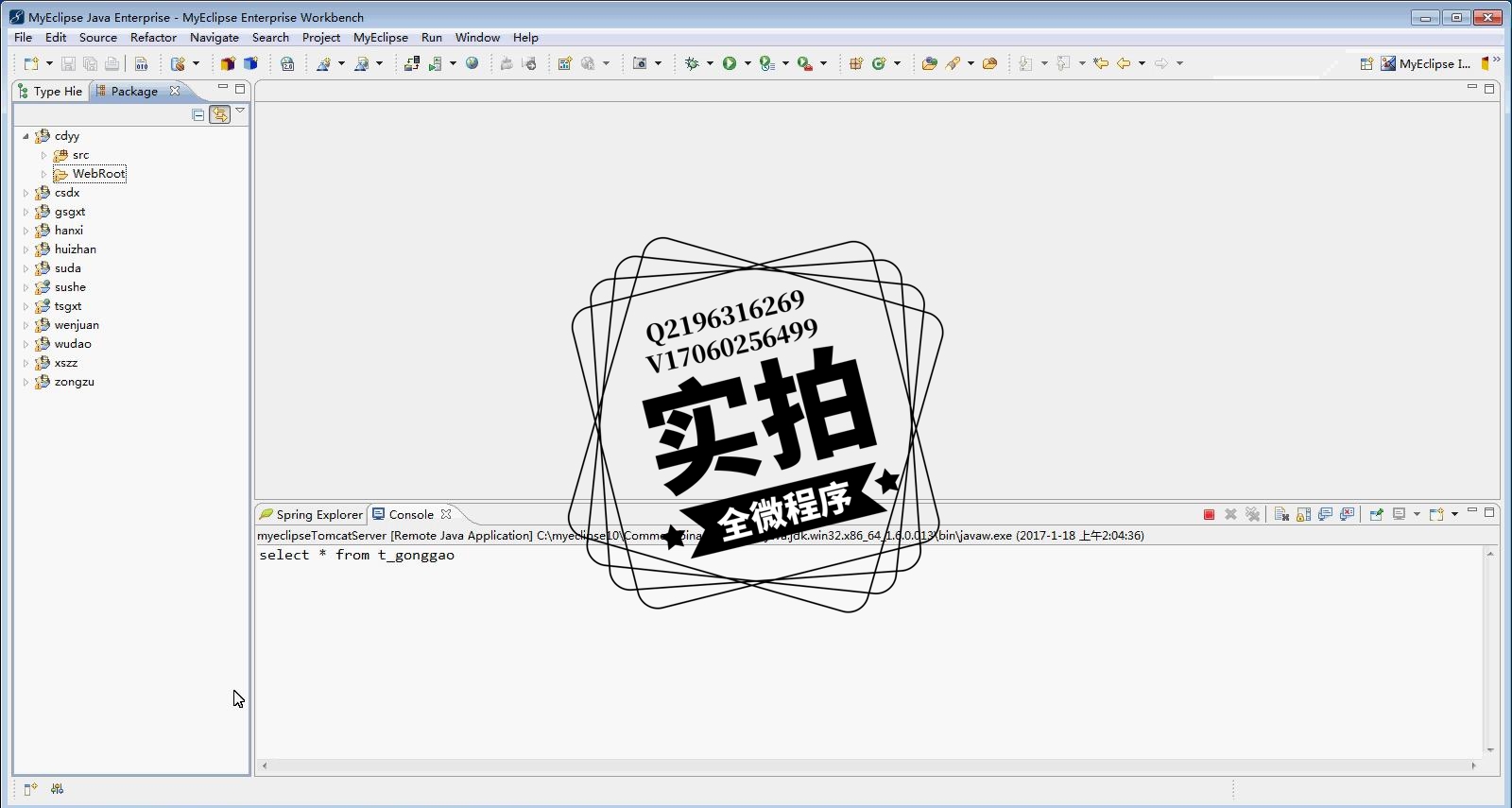The height and width of the screenshot is (808, 1512).
Task: Close the Package Explorer tab
Action: pos(174,91)
